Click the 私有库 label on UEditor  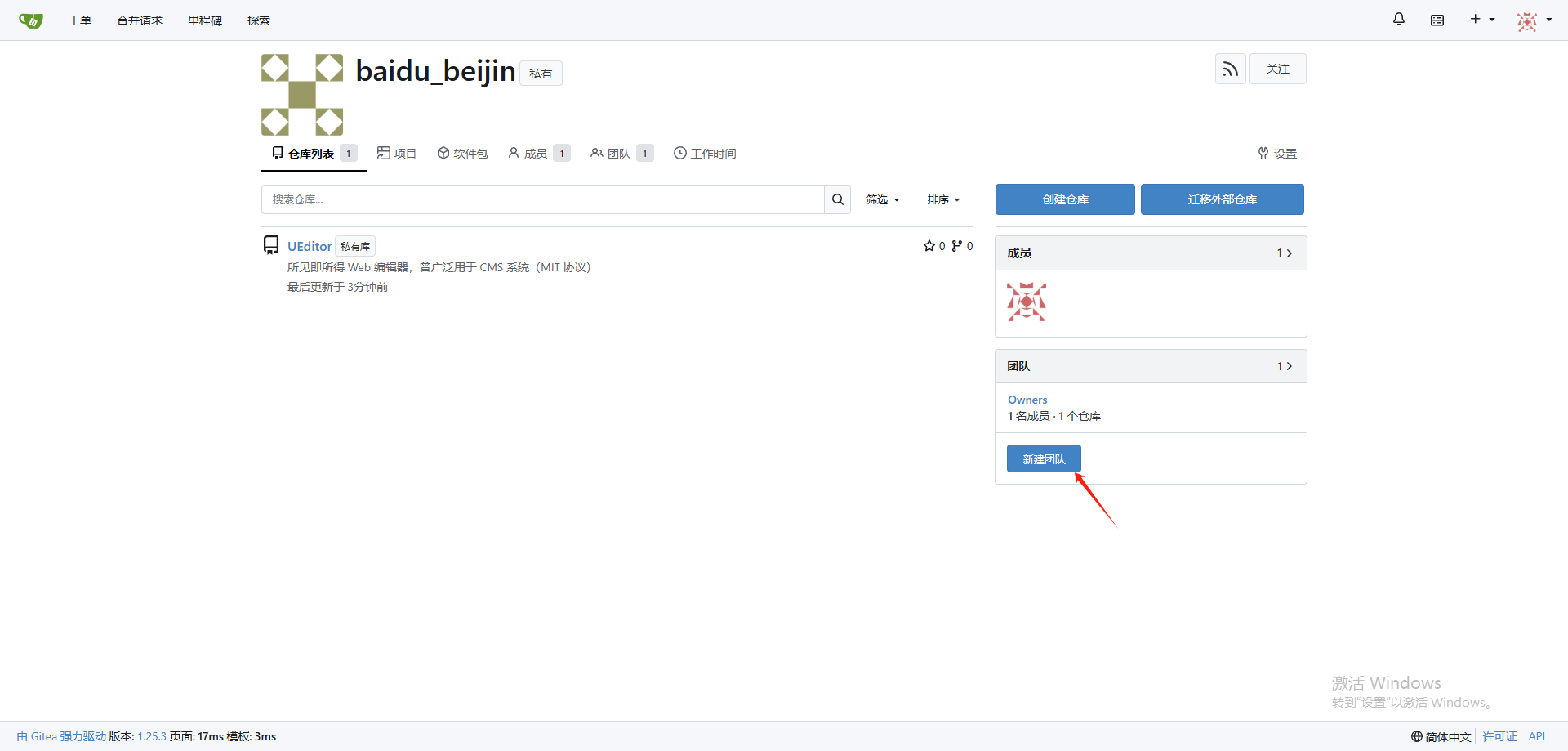(355, 246)
